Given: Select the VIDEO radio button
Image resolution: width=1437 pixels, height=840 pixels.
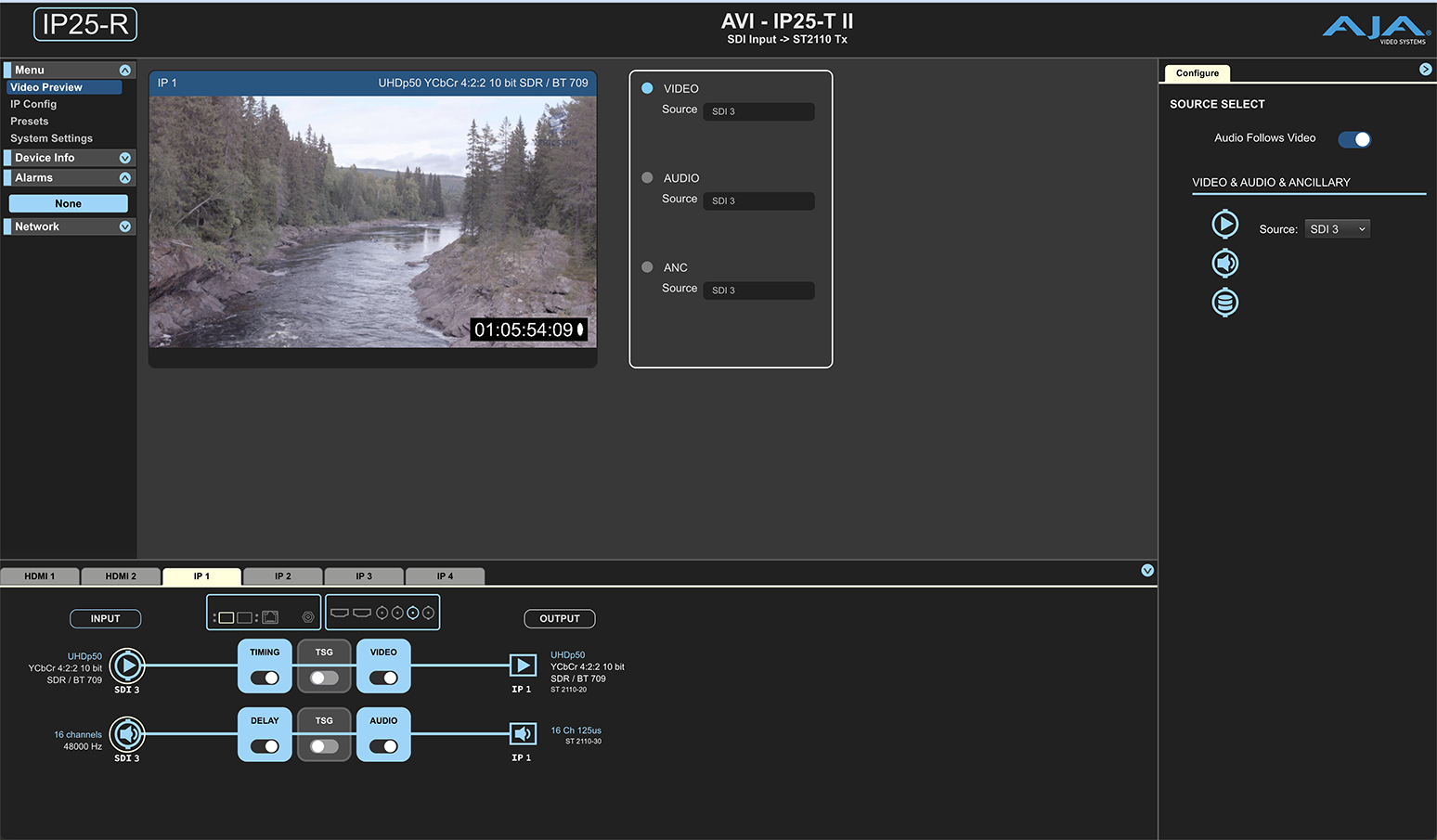Looking at the screenshot, I should 647,88.
